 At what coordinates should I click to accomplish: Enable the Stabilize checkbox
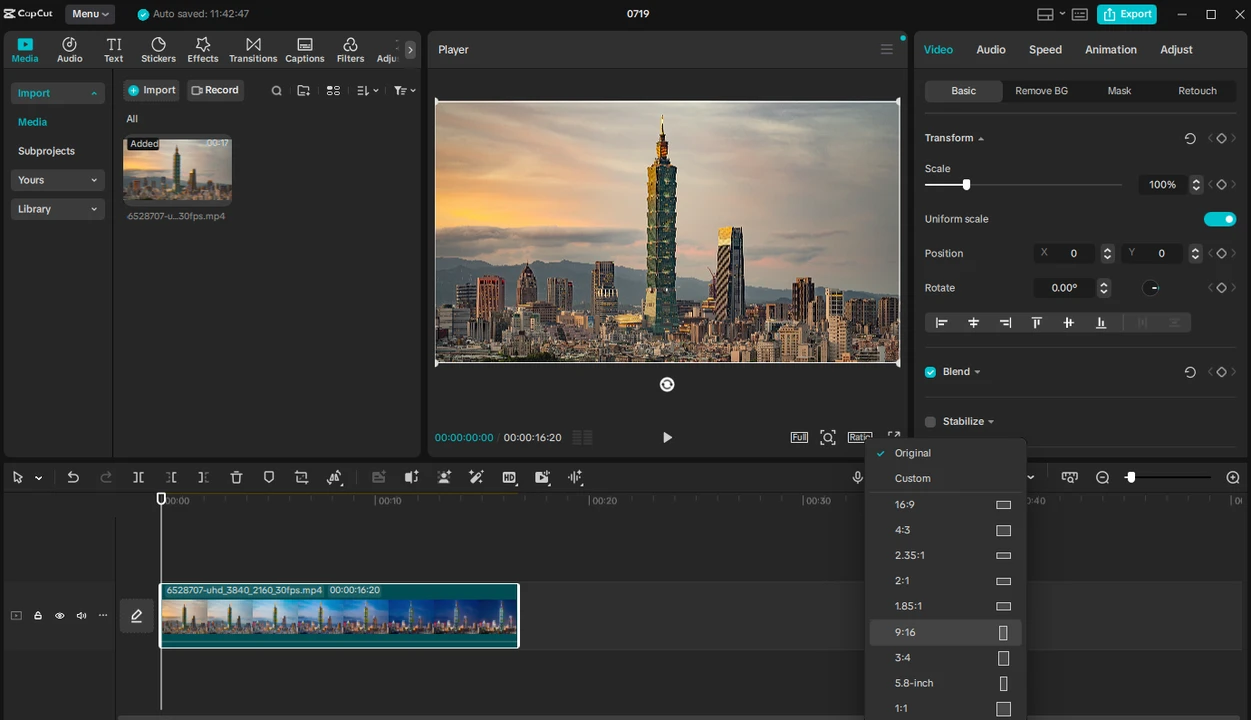pos(931,422)
